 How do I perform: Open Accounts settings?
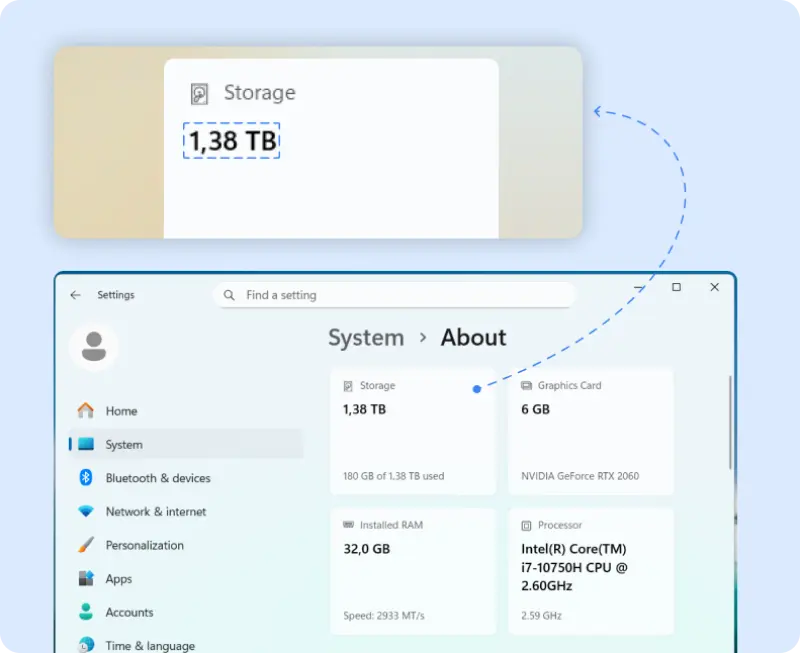click(x=185, y=613)
